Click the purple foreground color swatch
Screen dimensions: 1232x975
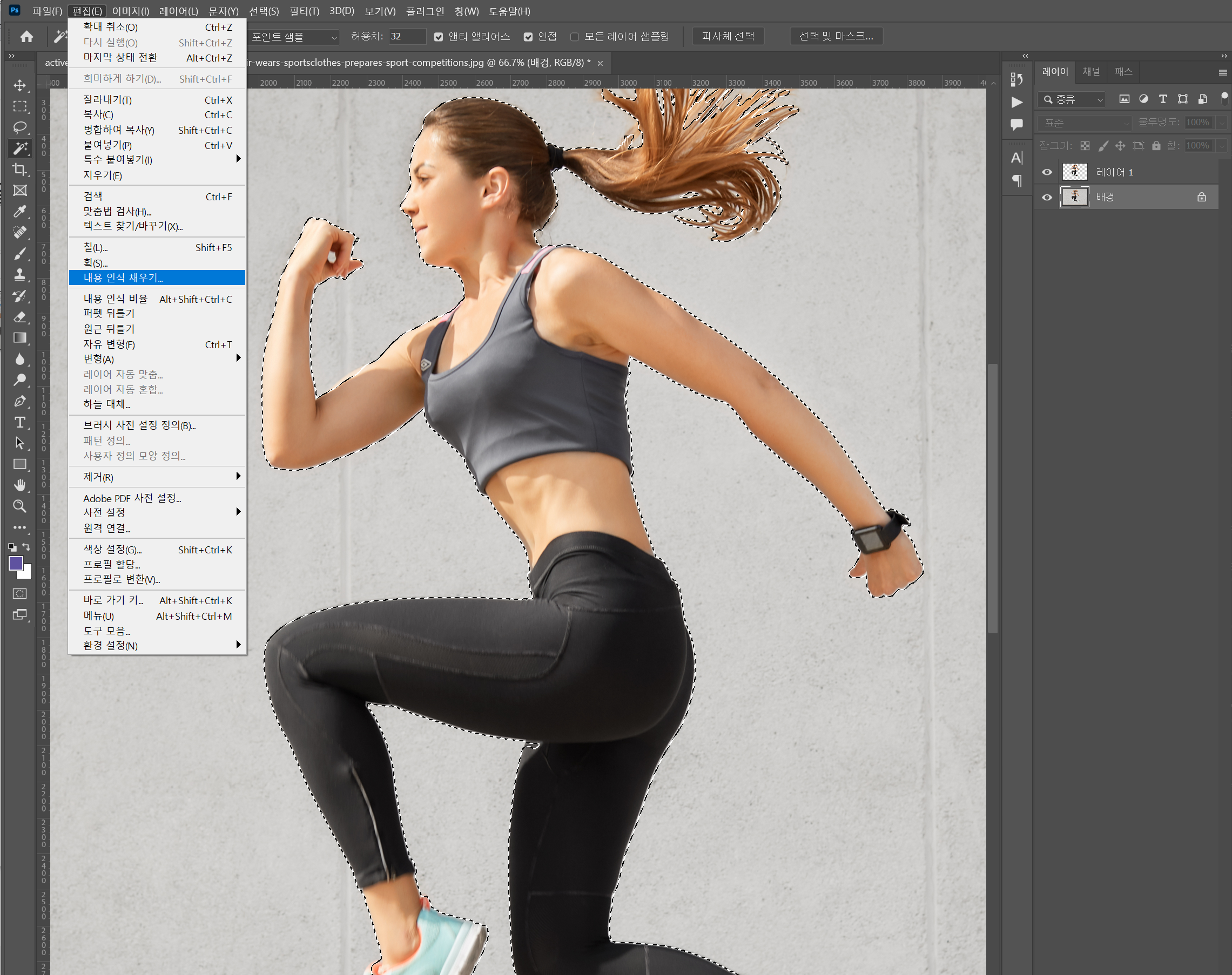(x=16, y=563)
